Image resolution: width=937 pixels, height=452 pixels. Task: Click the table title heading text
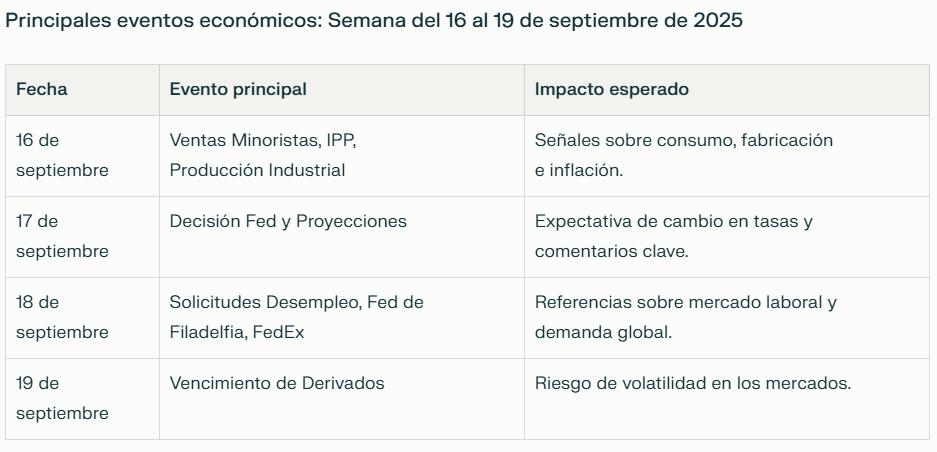click(373, 20)
